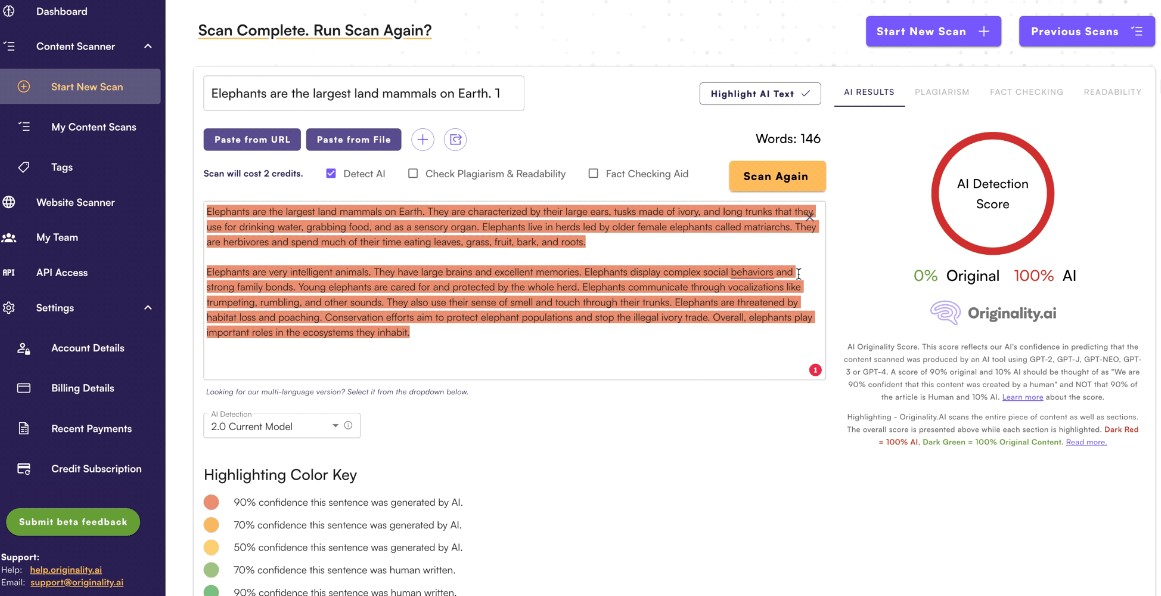Open the Readability tab
This screenshot has height=596, width=1161.
click(x=1112, y=92)
